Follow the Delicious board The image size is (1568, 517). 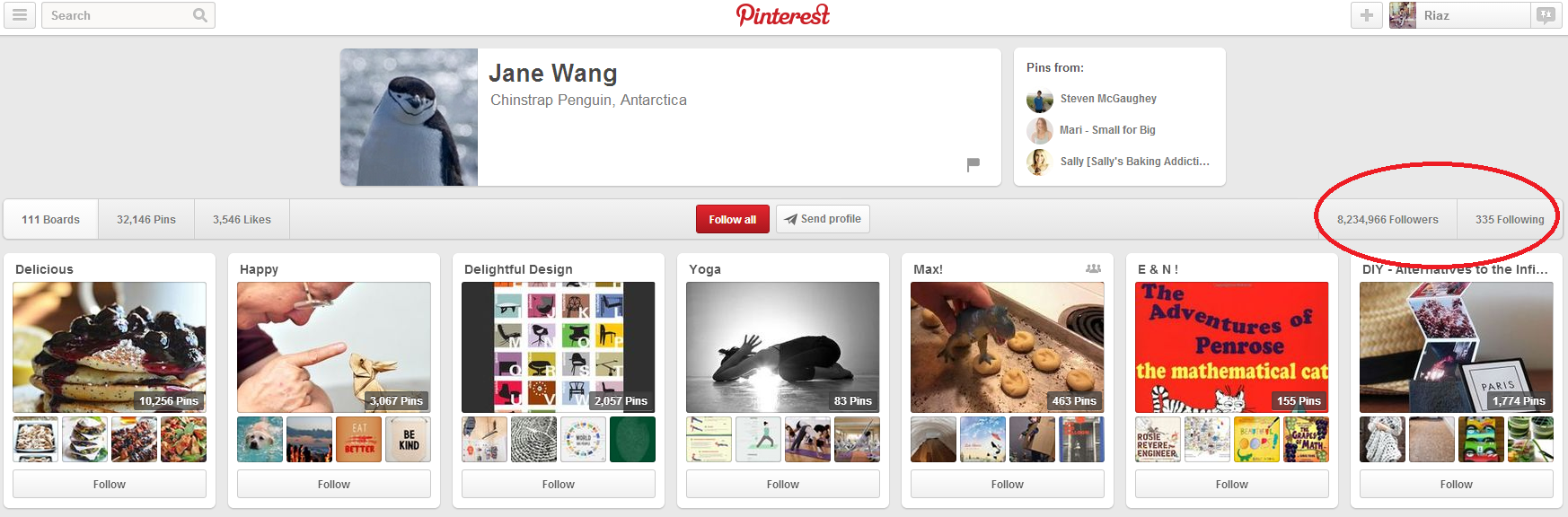click(x=110, y=484)
